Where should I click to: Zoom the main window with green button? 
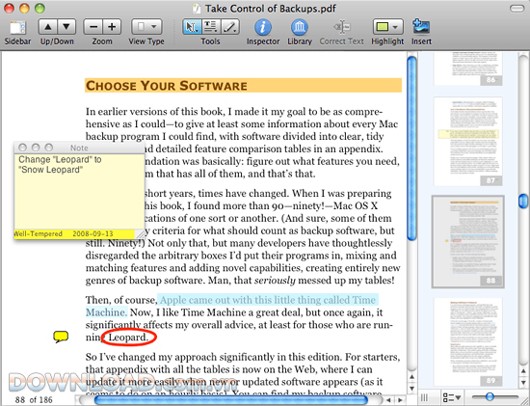click(40, 8)
